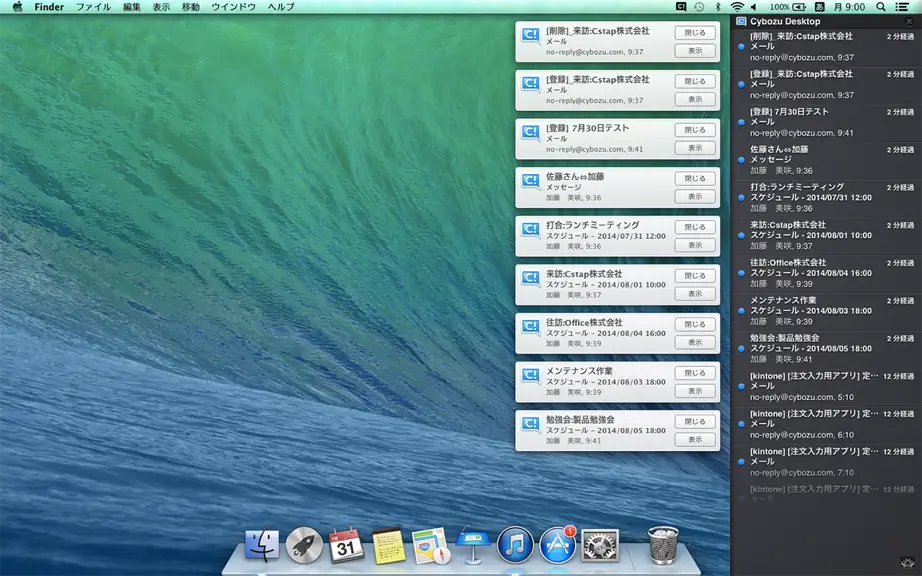This screenshot has width=922, height=576.
Task: Select [登録] 7月30日テスト in Notification Center list
Action: 826,122
